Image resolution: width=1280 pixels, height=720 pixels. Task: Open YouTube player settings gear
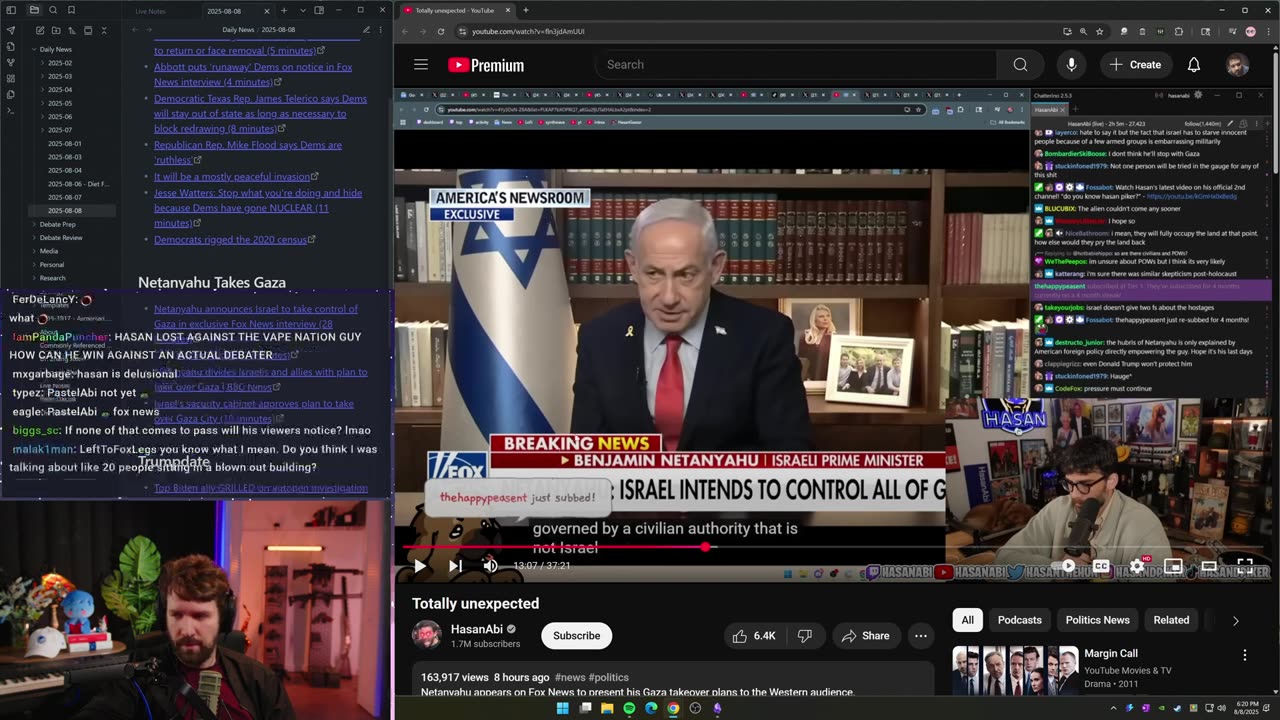tap(1137, 566)
